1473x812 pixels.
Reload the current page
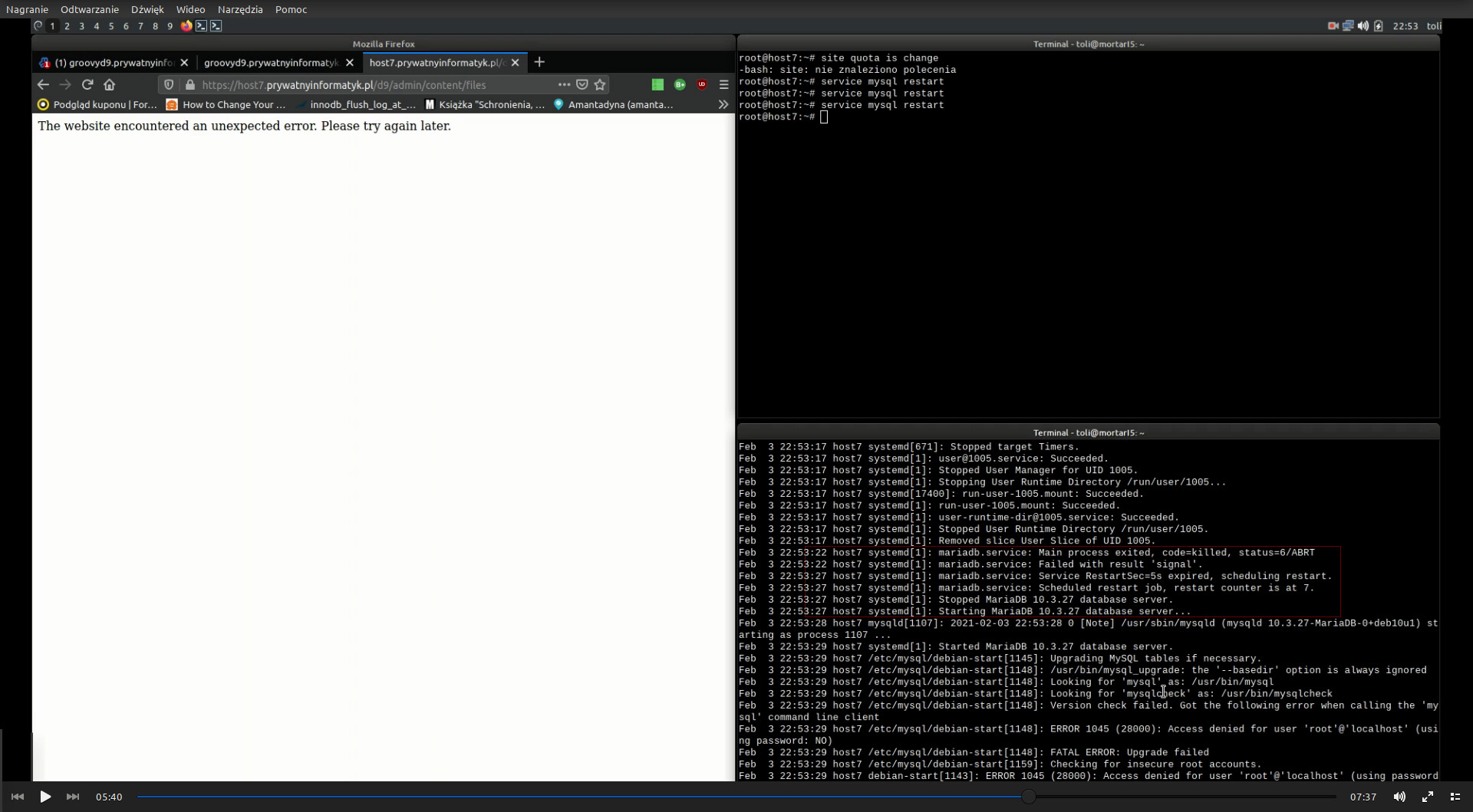(x=87, y=85)
